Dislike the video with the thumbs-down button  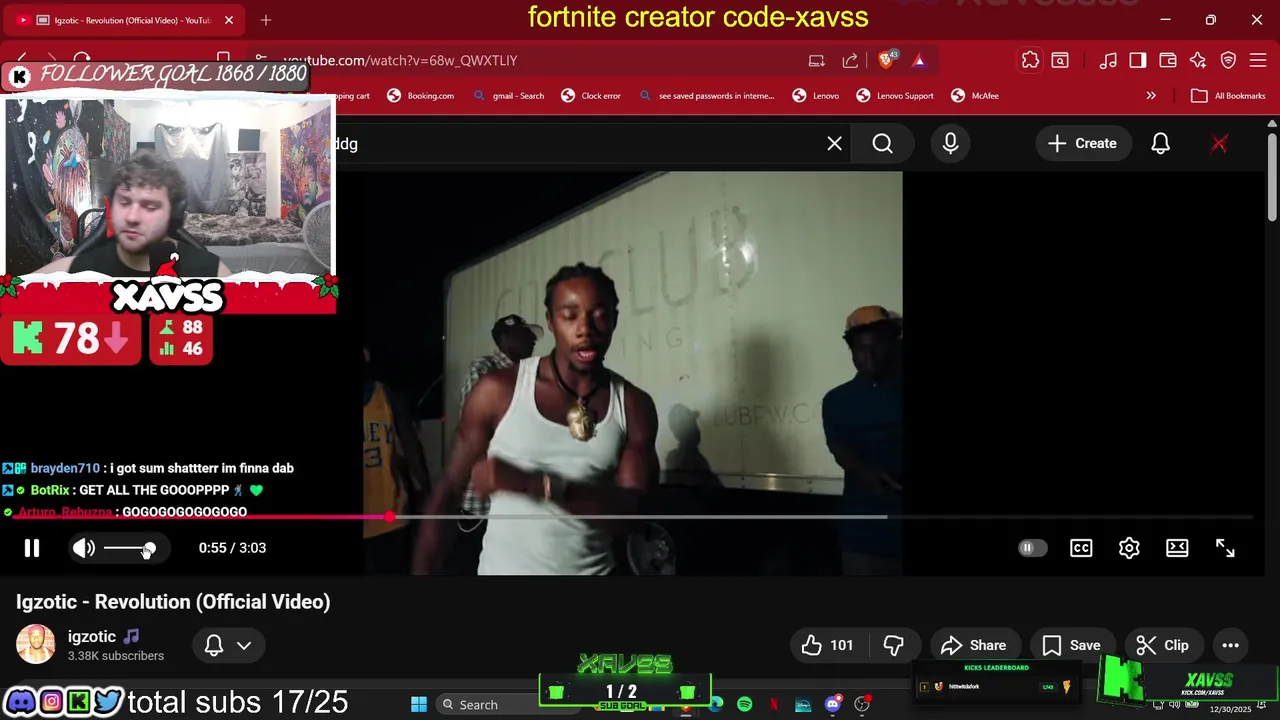coord(894,645)
